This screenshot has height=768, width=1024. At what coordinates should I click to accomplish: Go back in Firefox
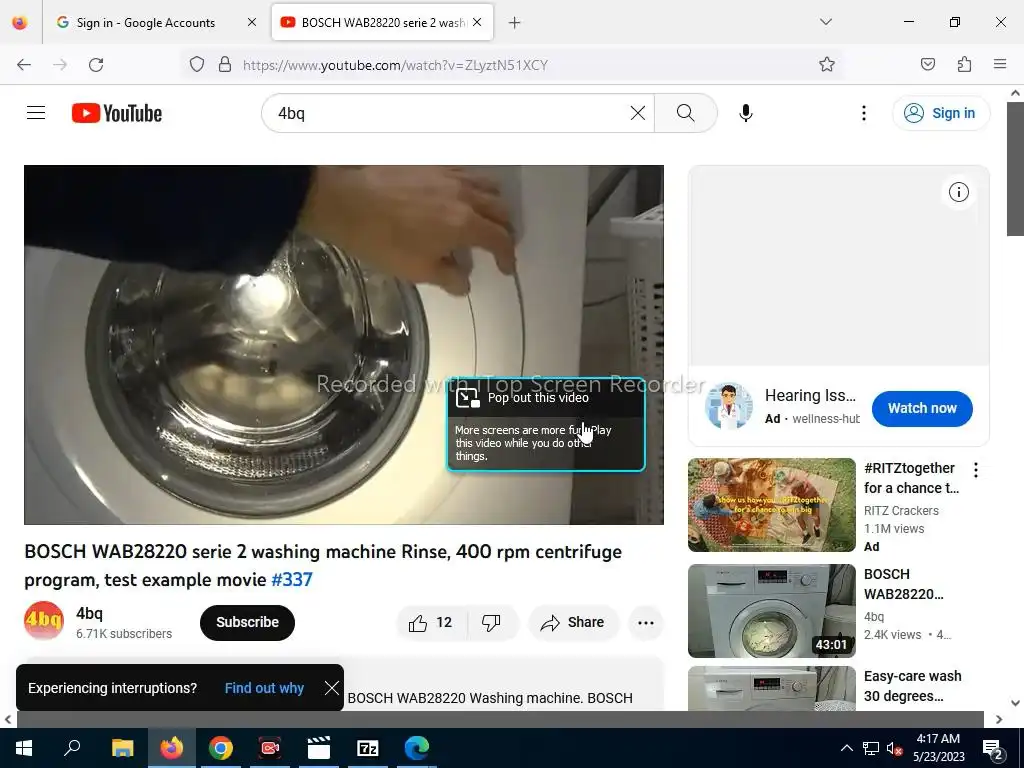coord(24,65)
